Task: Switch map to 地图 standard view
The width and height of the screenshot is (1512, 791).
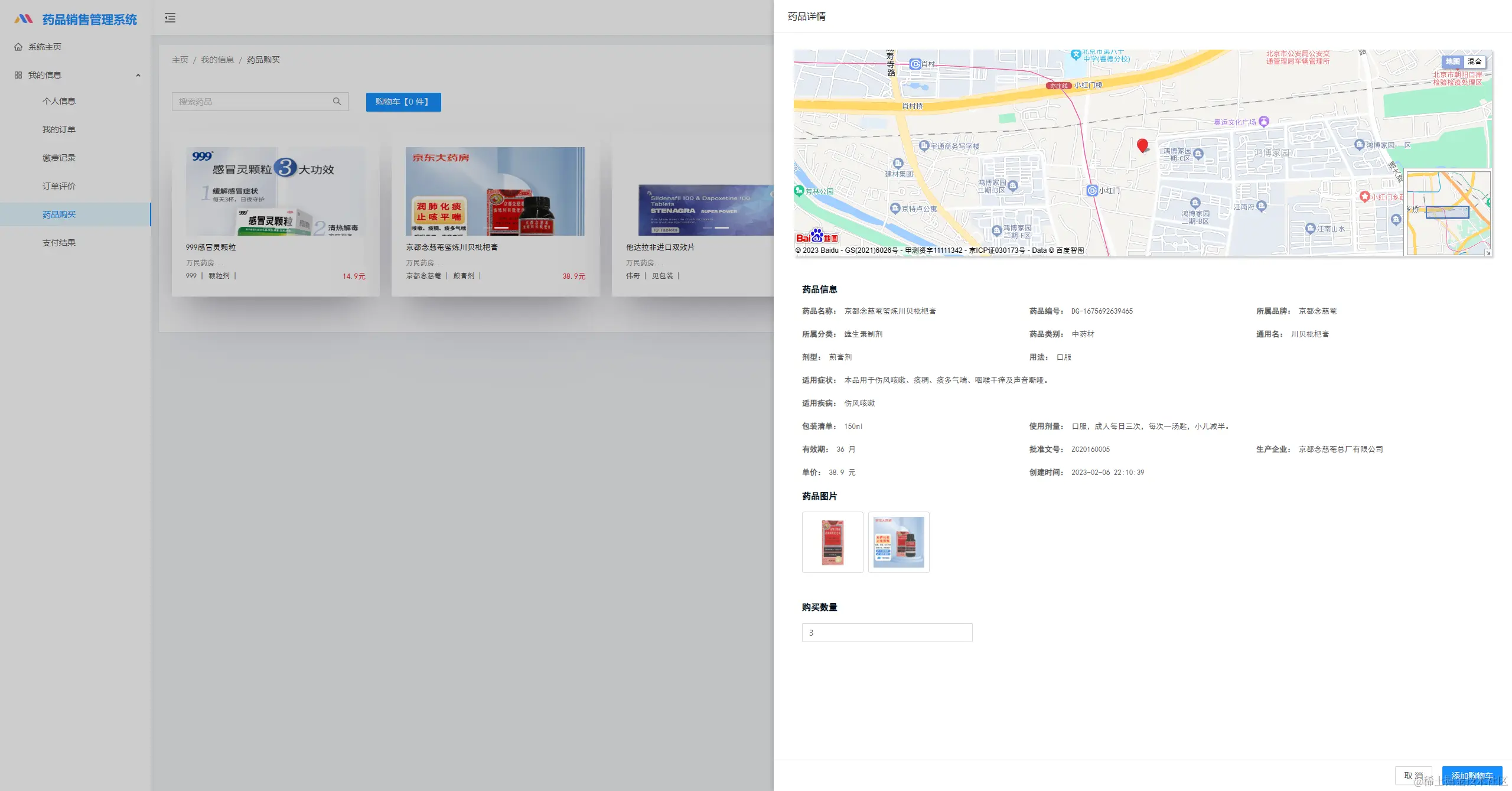Action: tap(1452, 61)
